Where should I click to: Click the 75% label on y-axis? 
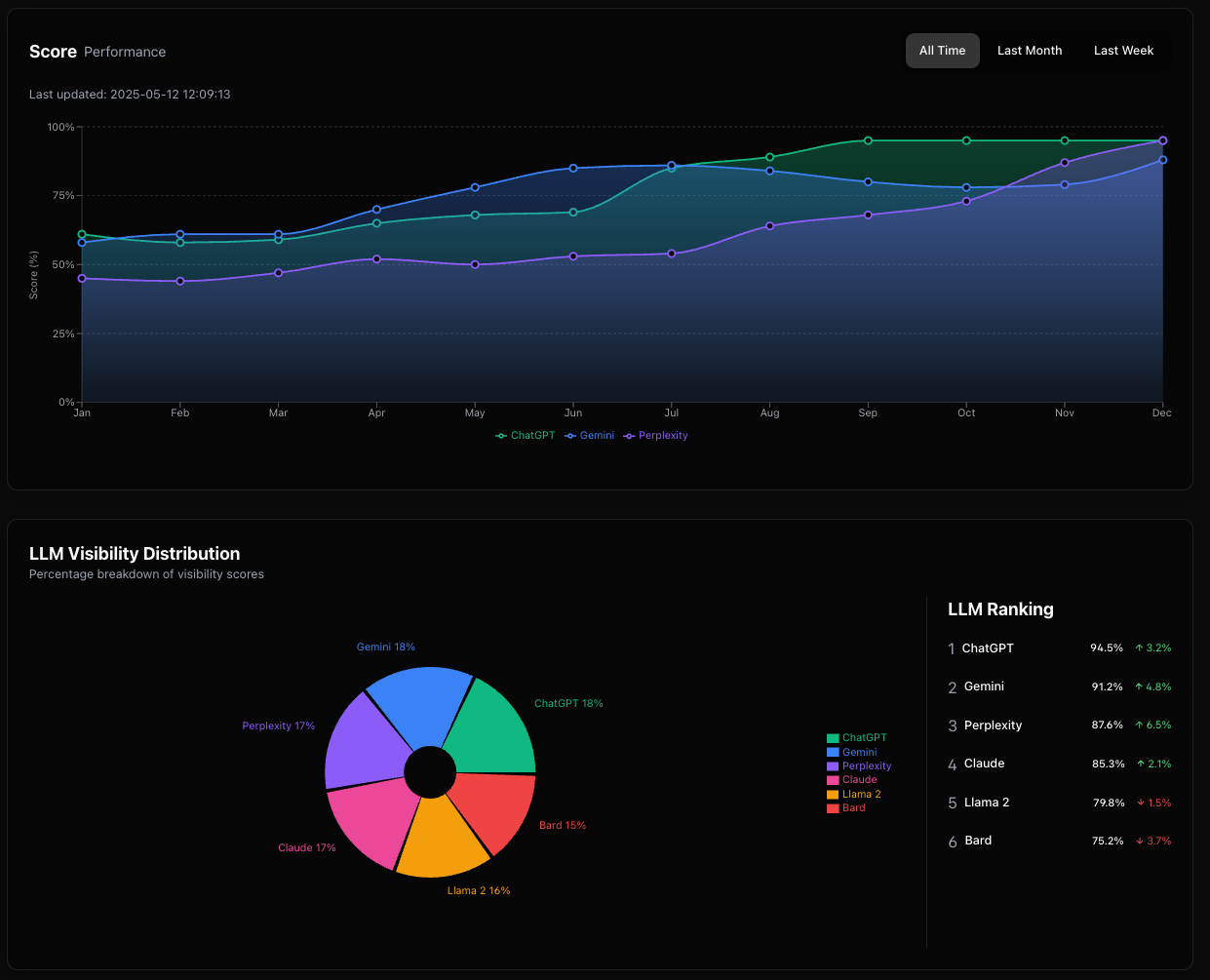61,196
